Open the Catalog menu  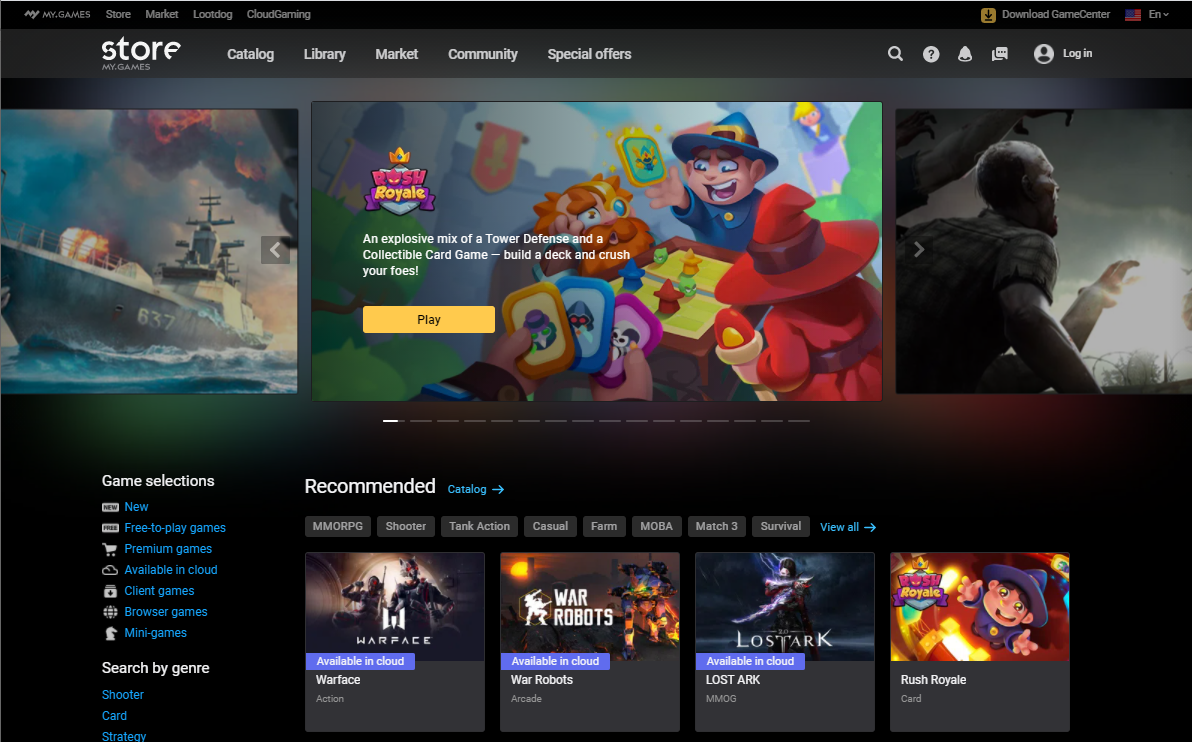point(250,54)
